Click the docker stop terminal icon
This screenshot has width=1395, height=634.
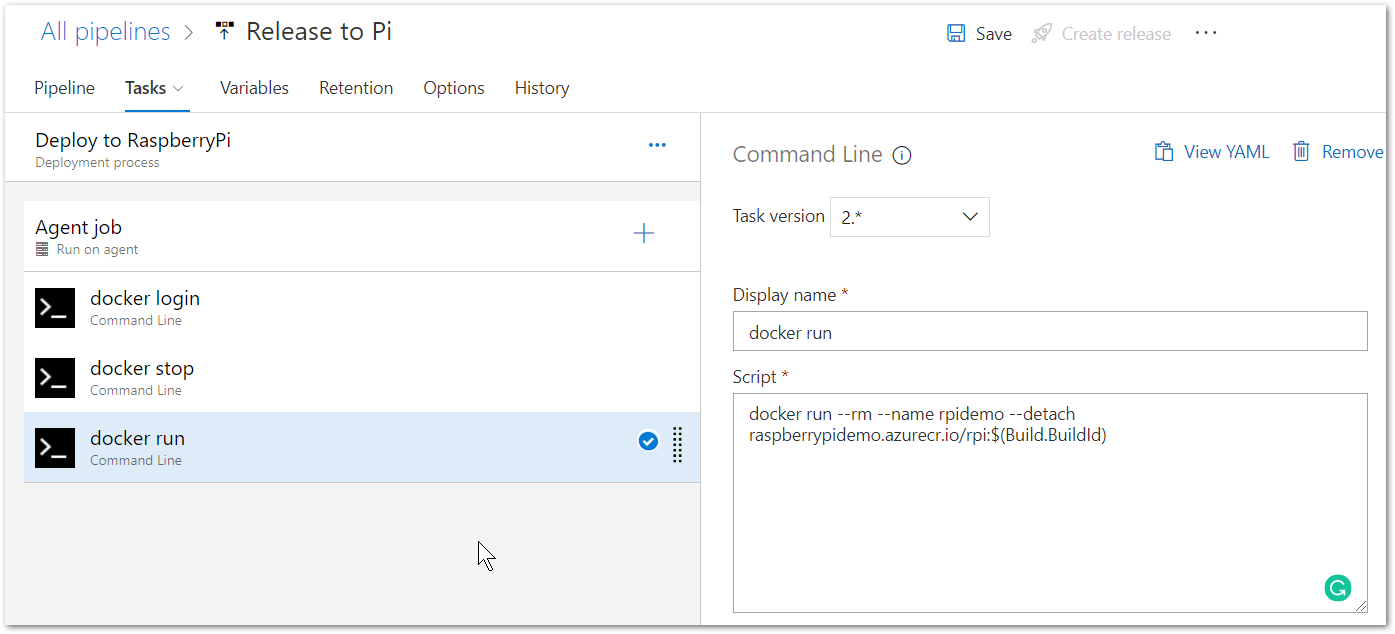(54, 378)
